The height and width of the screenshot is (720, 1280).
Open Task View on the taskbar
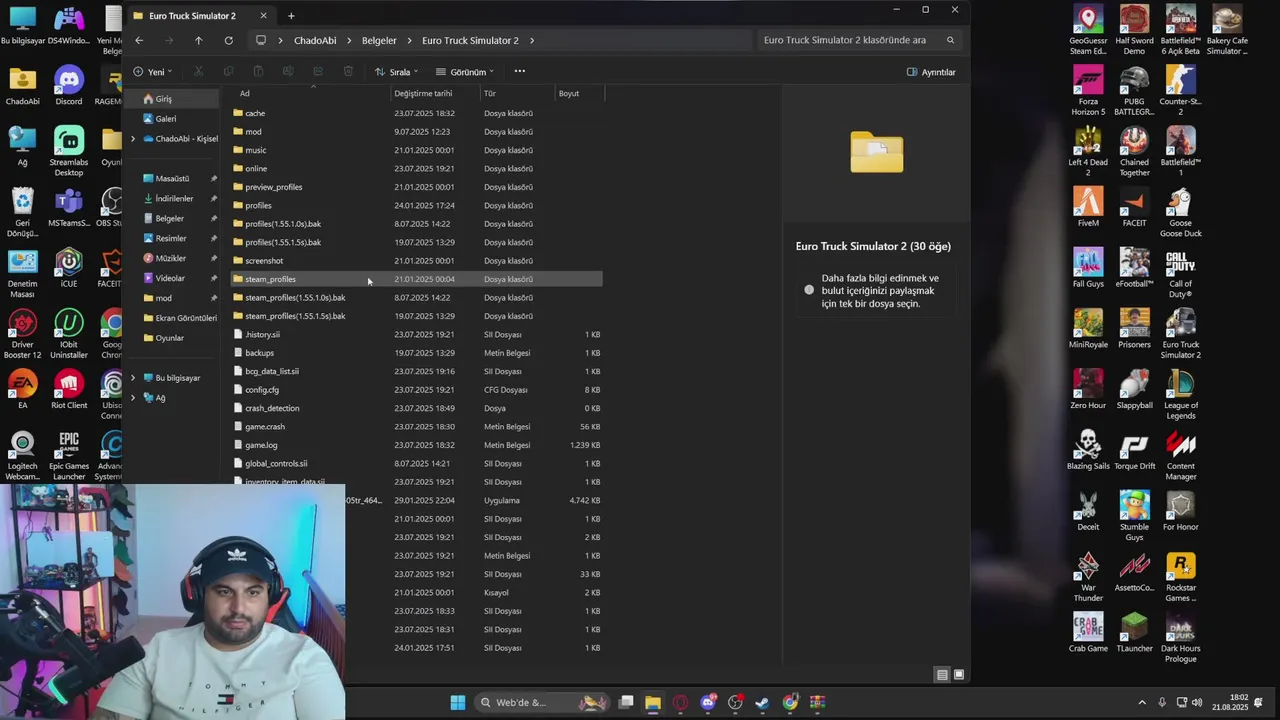(626, 702)
